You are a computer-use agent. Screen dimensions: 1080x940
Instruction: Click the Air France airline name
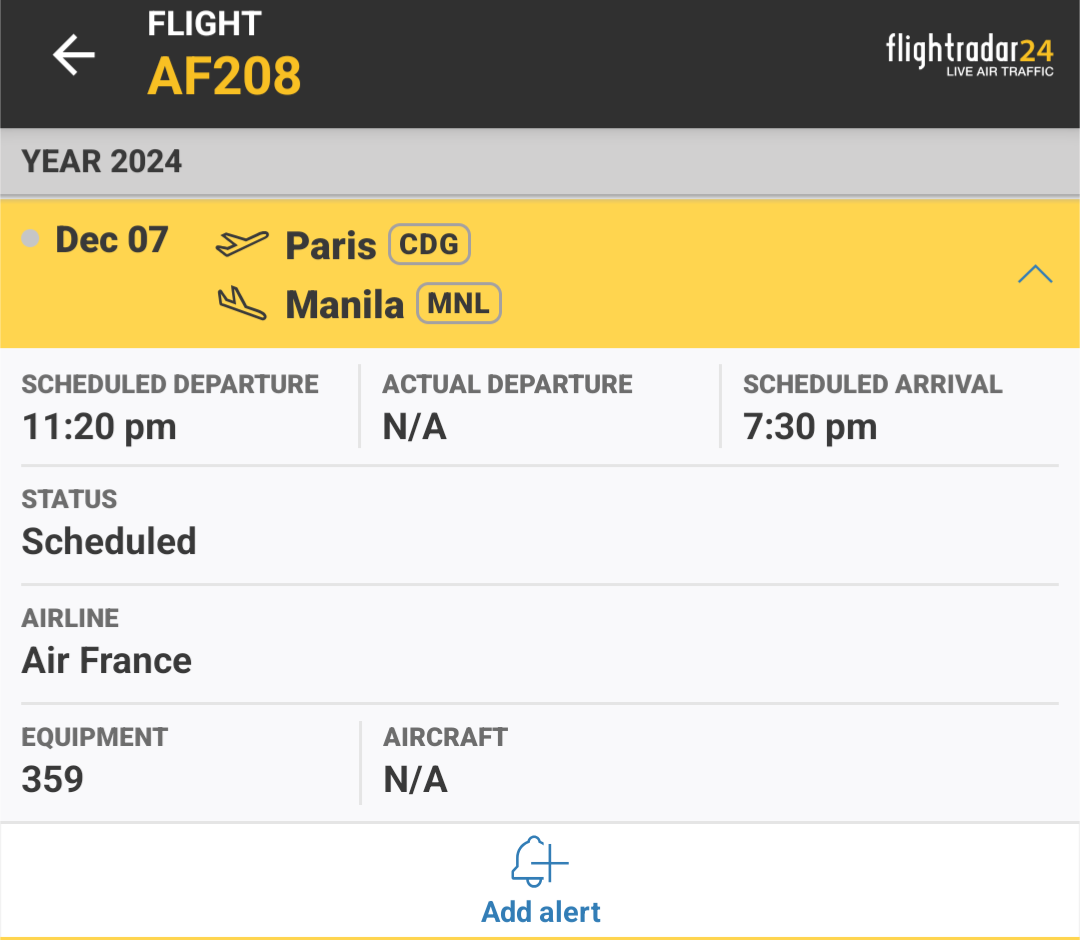[107, 661]
